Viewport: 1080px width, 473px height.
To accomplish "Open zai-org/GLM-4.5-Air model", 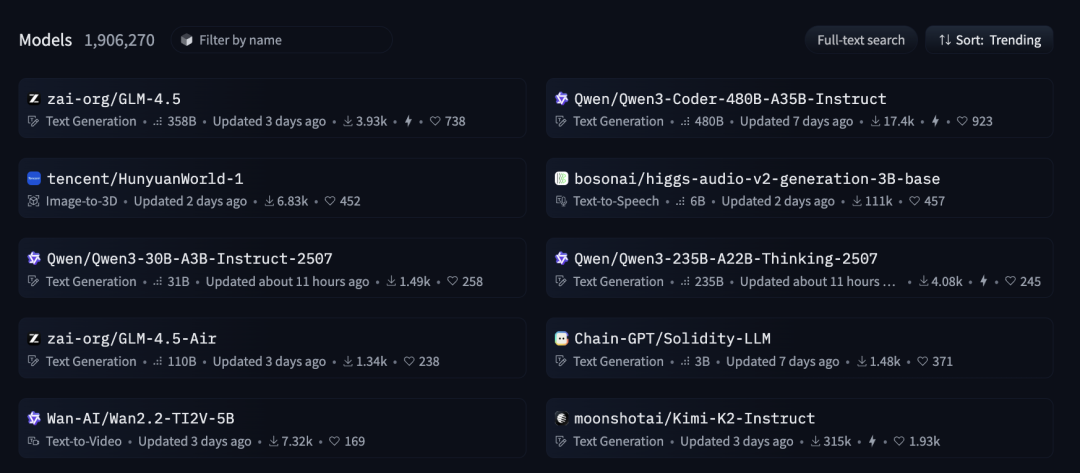I will (x=272, y=348).
